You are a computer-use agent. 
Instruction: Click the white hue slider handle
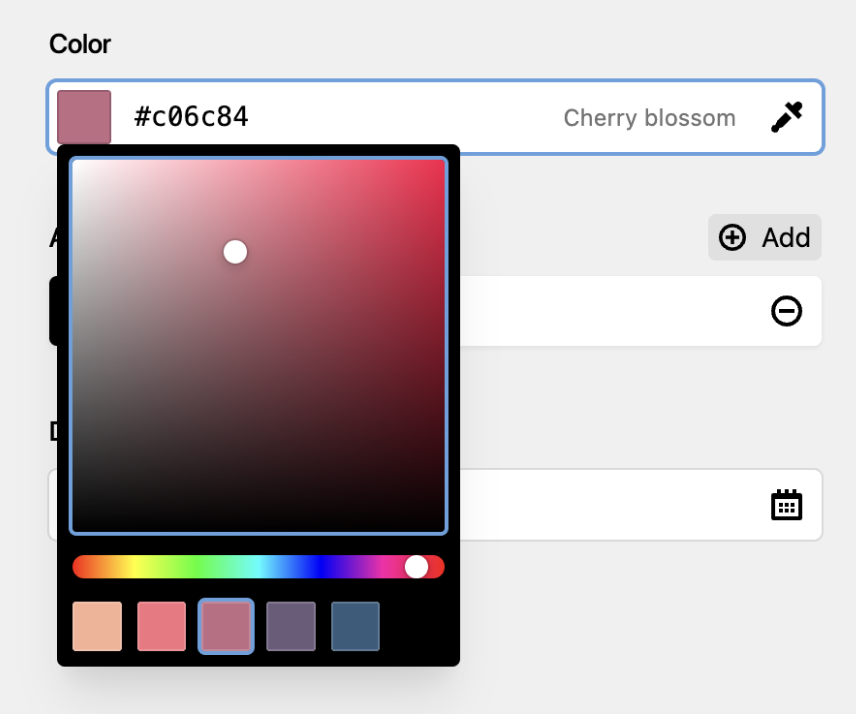417,567
